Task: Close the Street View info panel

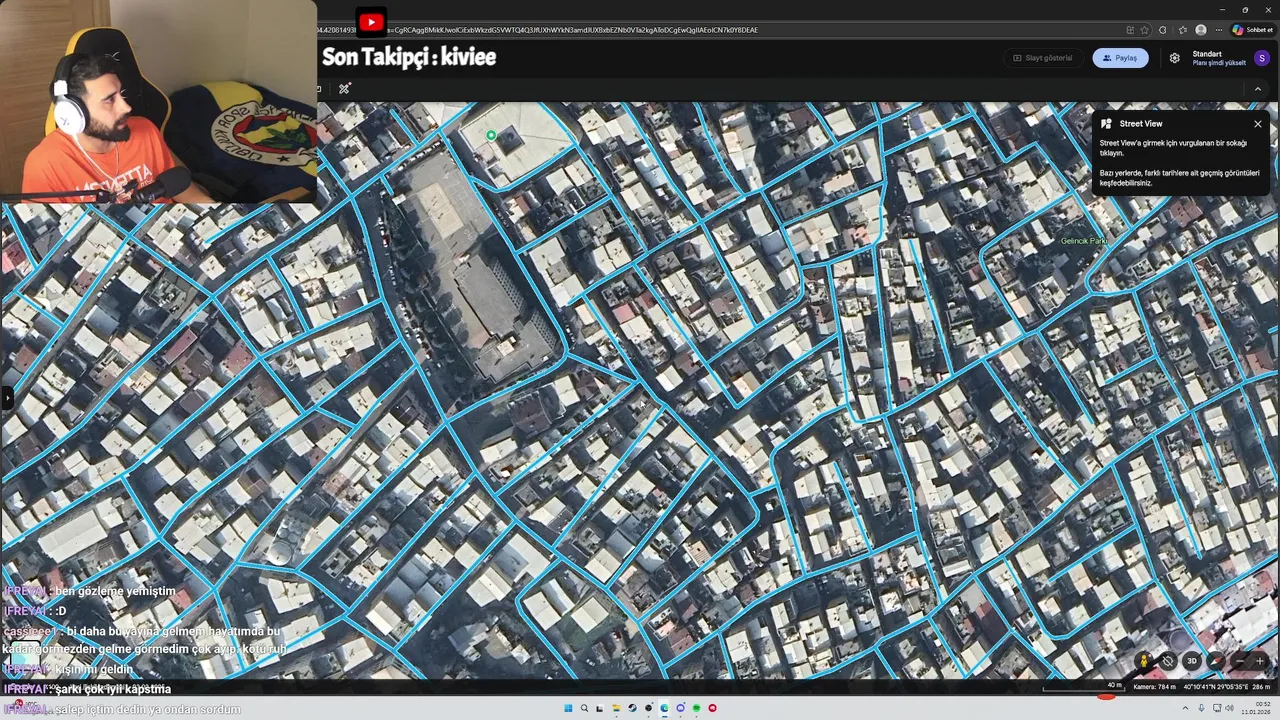Action: (1258, 124)
